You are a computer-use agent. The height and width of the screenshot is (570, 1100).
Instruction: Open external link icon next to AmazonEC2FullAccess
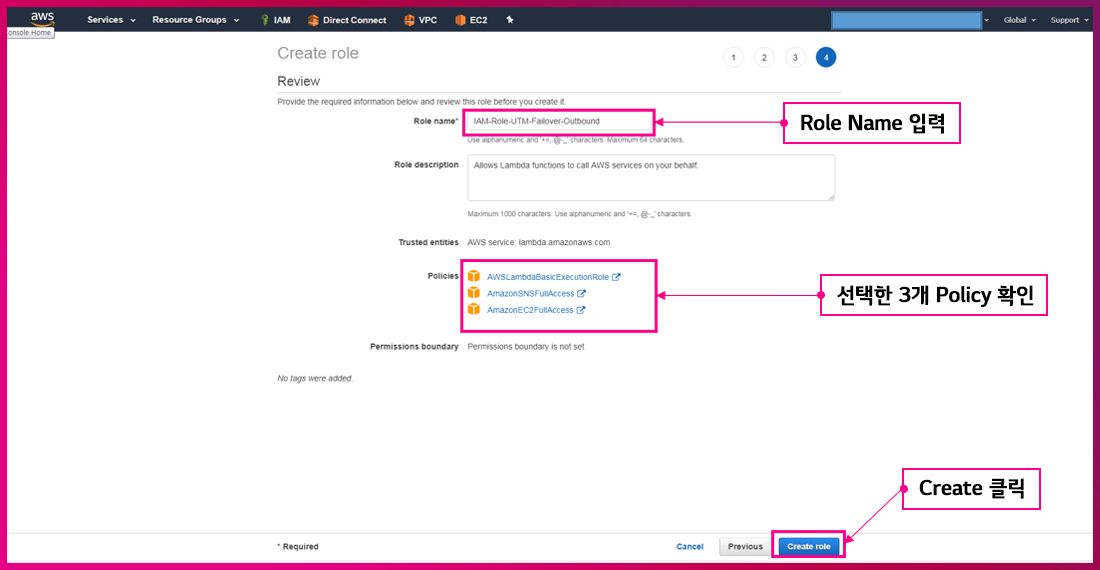tap(581, 310)
